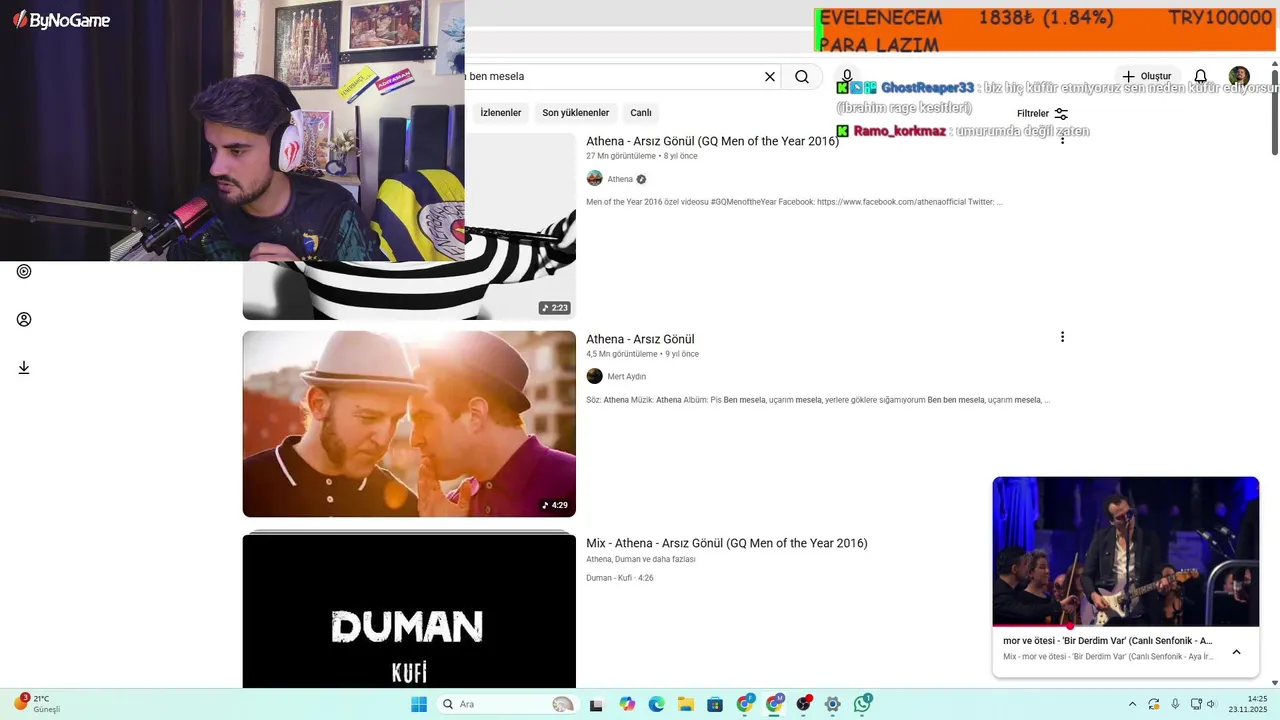Go to the Mert Aydın channel name
Viewport: 1280px width, 720px height.
tap(627, 377)
